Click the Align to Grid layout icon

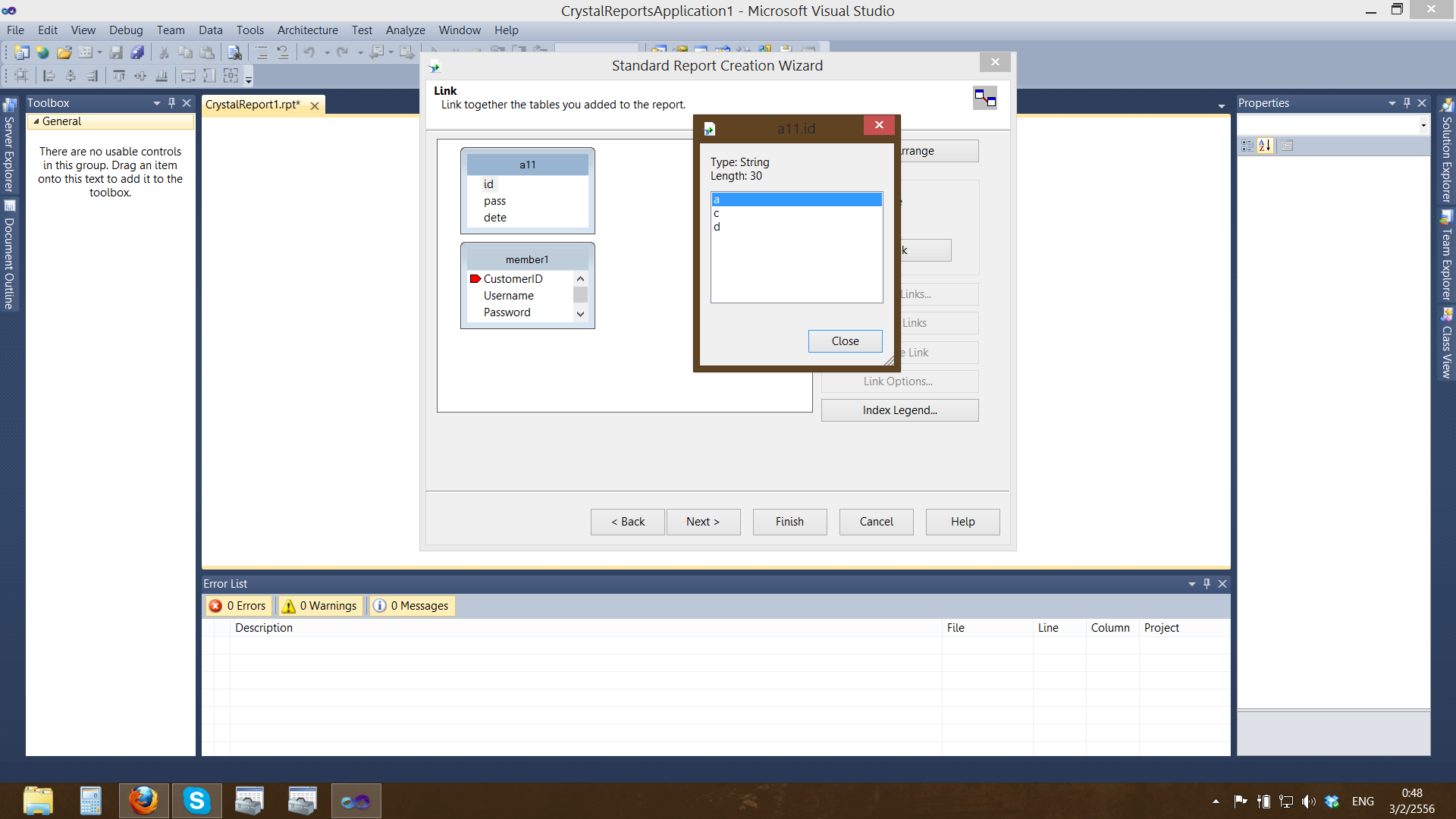click(21, 75)
